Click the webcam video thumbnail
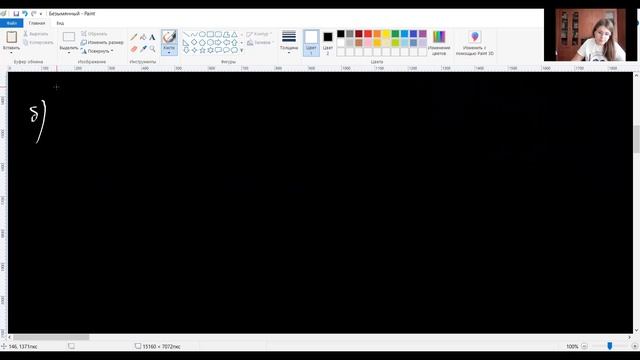Image resolution: width=640 pixels, height=360 pixels. click(590, 35)
